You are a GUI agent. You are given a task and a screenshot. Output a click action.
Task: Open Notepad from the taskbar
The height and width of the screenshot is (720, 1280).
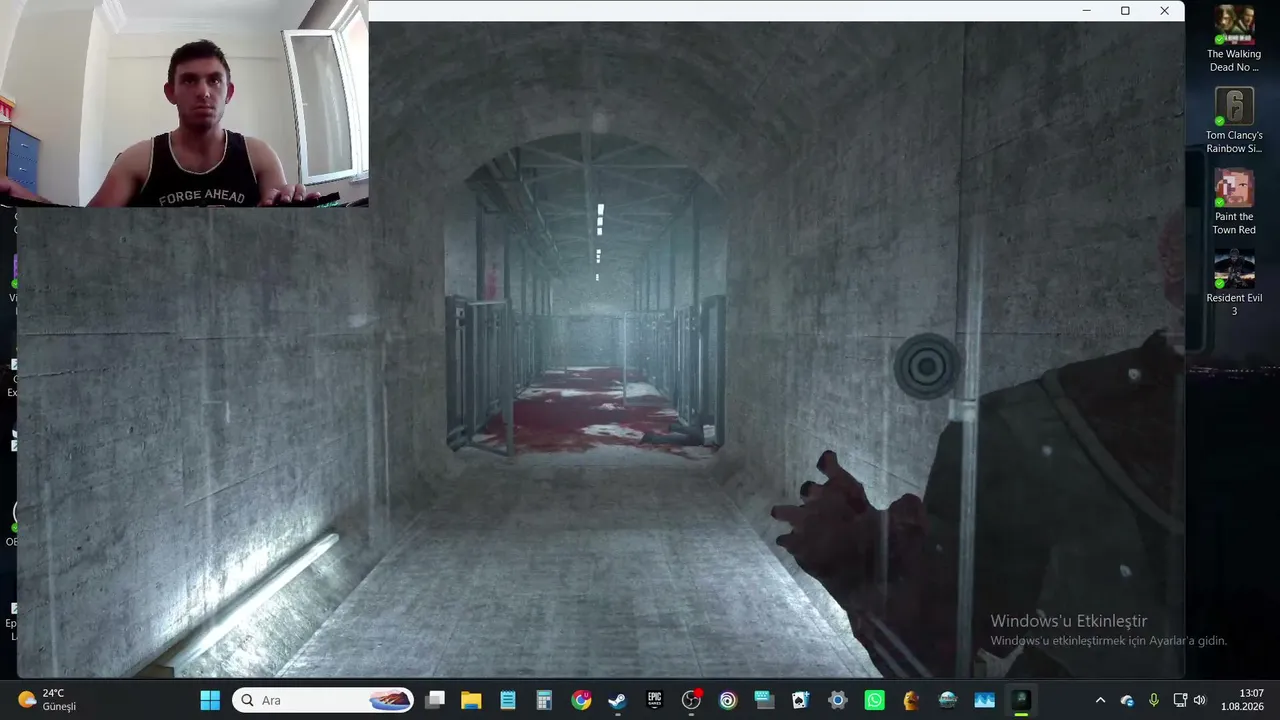pos(508,700)
